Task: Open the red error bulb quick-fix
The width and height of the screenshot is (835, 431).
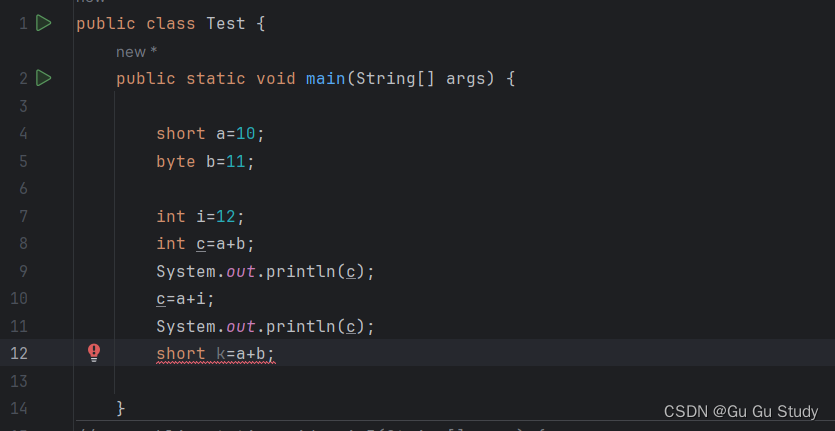Action: click(94, 353)
